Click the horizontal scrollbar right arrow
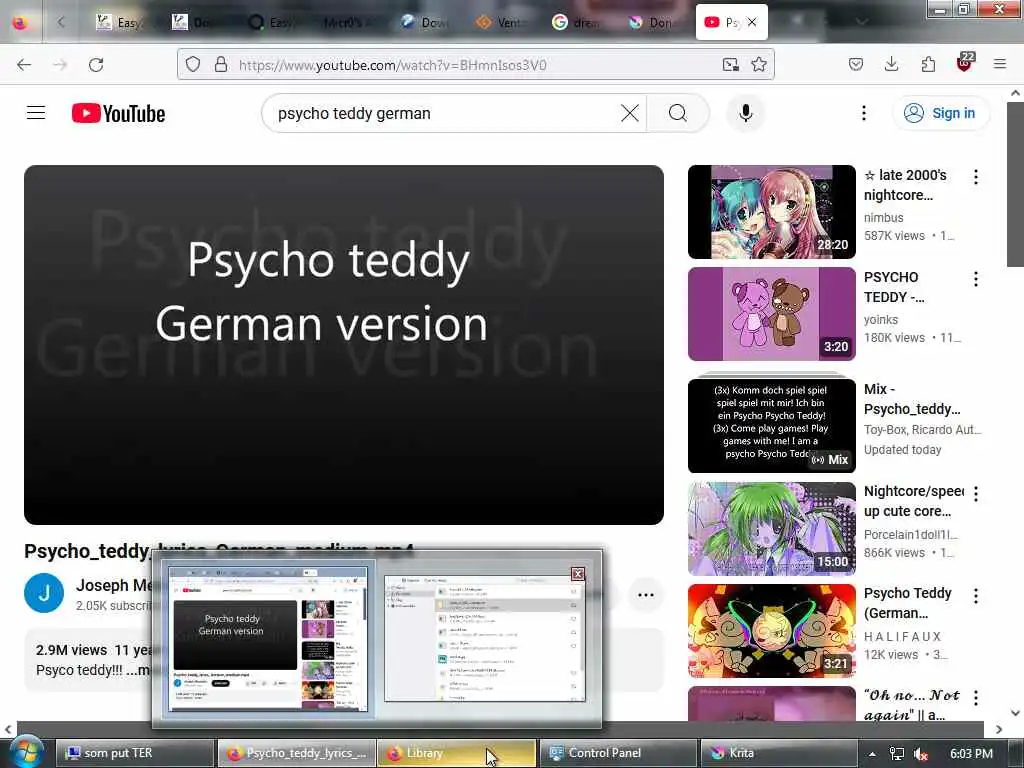Viewport: 1024px width, 768px height. pyautogui.click(x=999, y=729)
